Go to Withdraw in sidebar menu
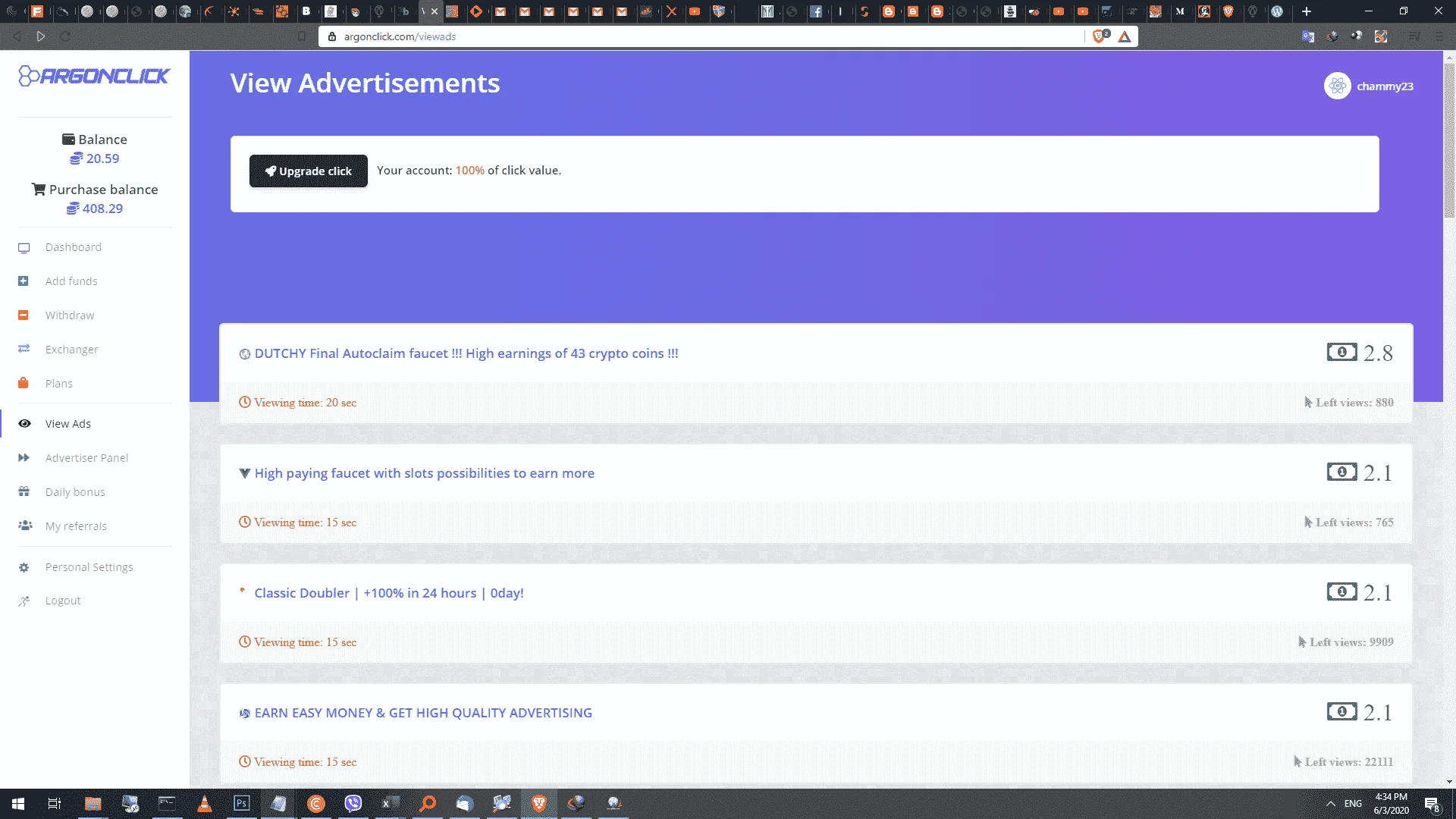Viewport: 1456px width, 819px height. [70, 315]
